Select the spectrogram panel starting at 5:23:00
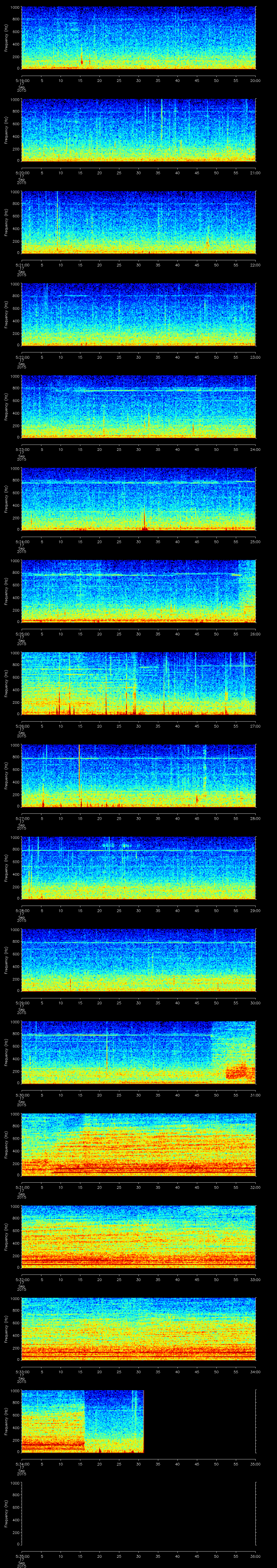Viewport: 277px width, 1568px height. click(x=138, y=407)
